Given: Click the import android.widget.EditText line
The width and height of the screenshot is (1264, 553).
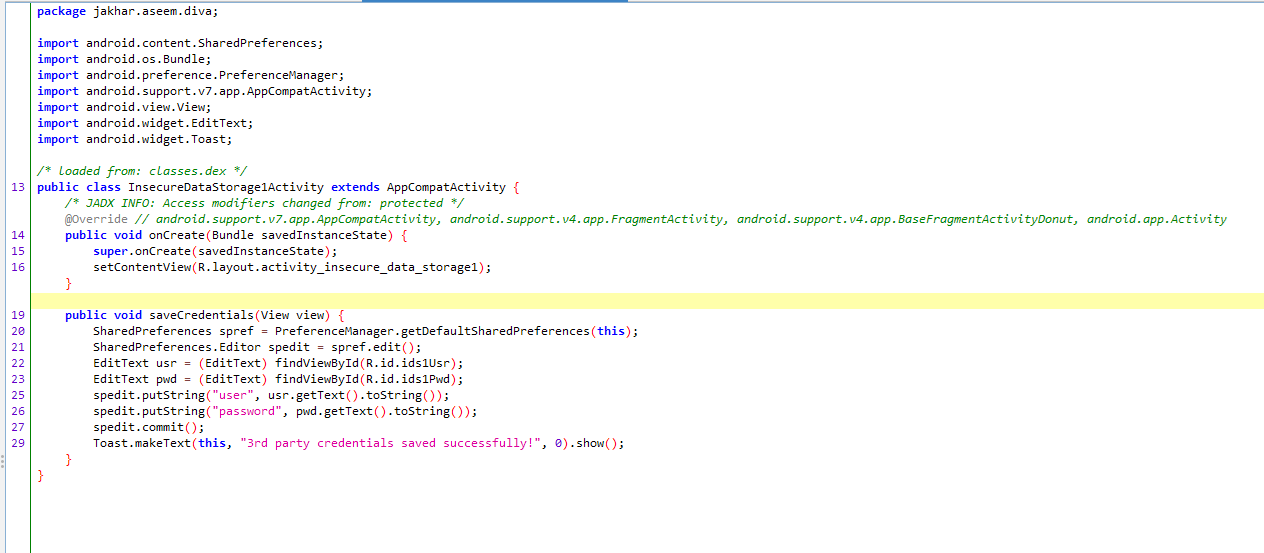Looking at the screenshot, I should (145, 123).
